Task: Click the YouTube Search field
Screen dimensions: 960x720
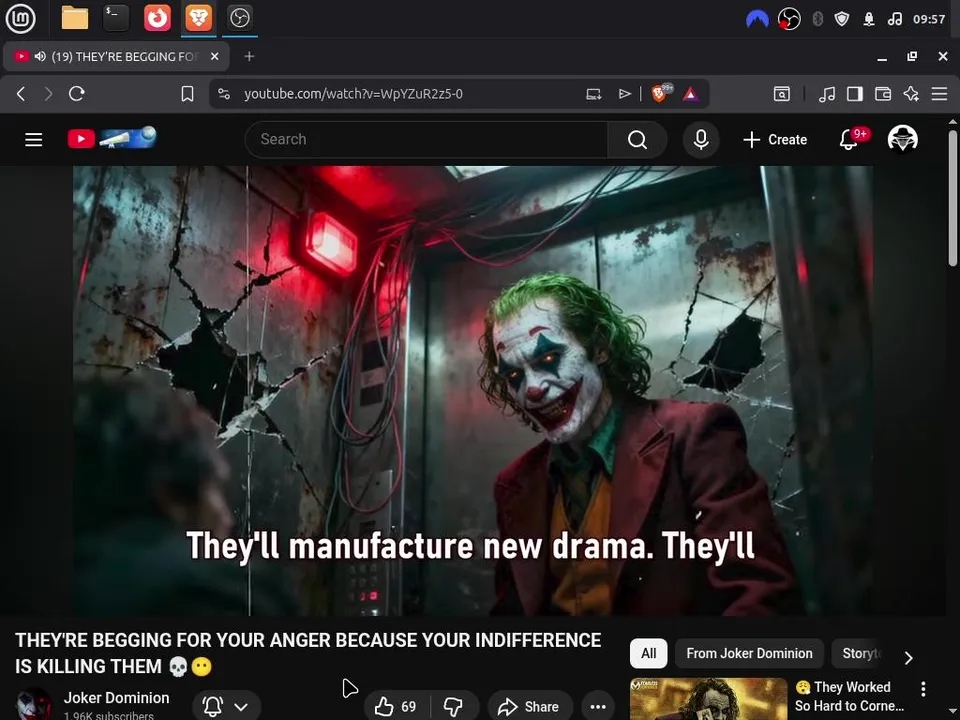Action: (x=426, y=140)
